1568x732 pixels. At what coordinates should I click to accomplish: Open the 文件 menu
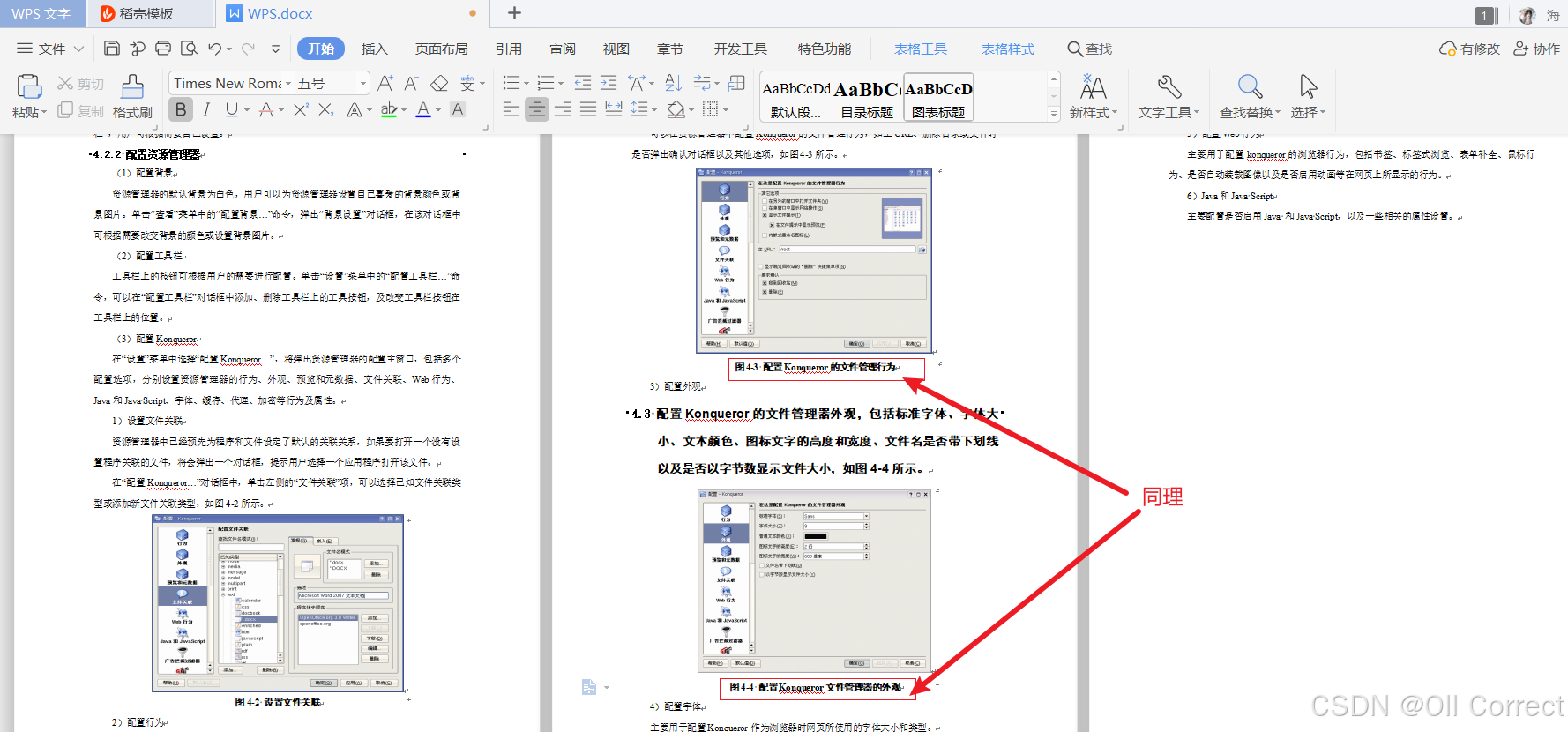(50, 49)
